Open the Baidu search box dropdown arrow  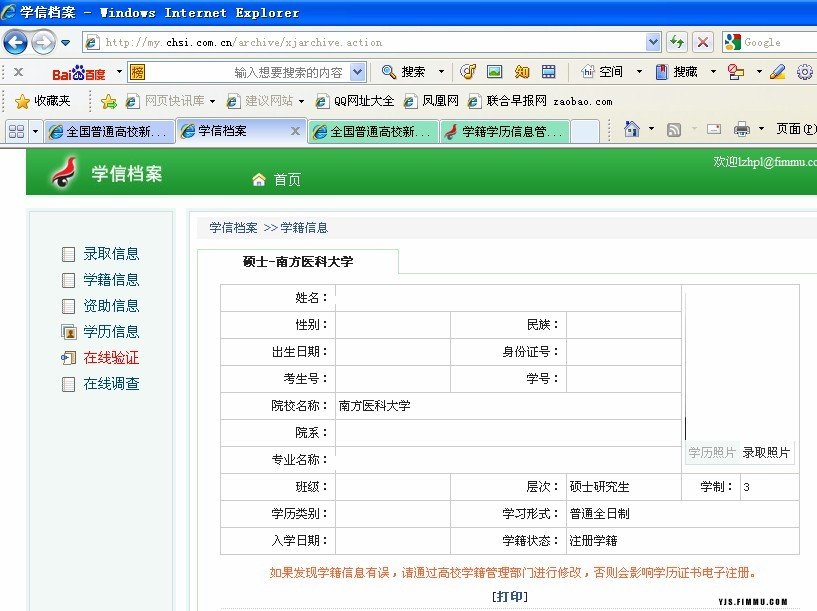[358, 72]
